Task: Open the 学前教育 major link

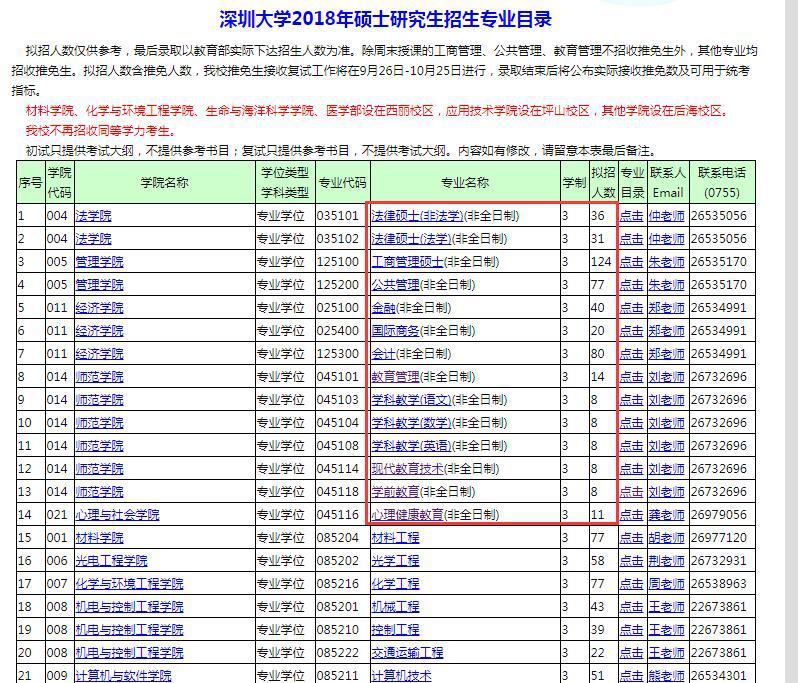Action: pos(395,492)
